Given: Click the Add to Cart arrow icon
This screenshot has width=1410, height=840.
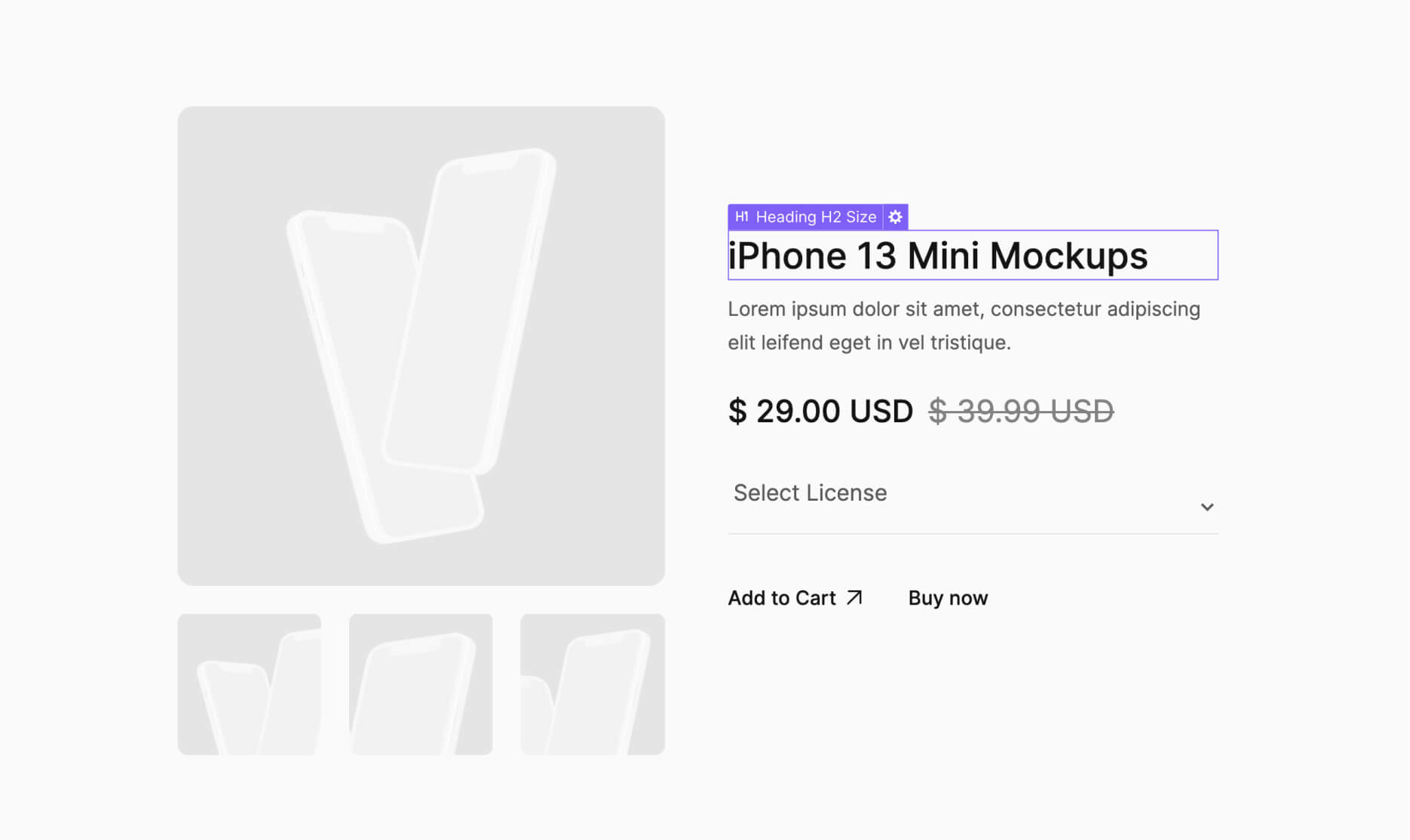Looking at the screenshot, I should (854, 598).
